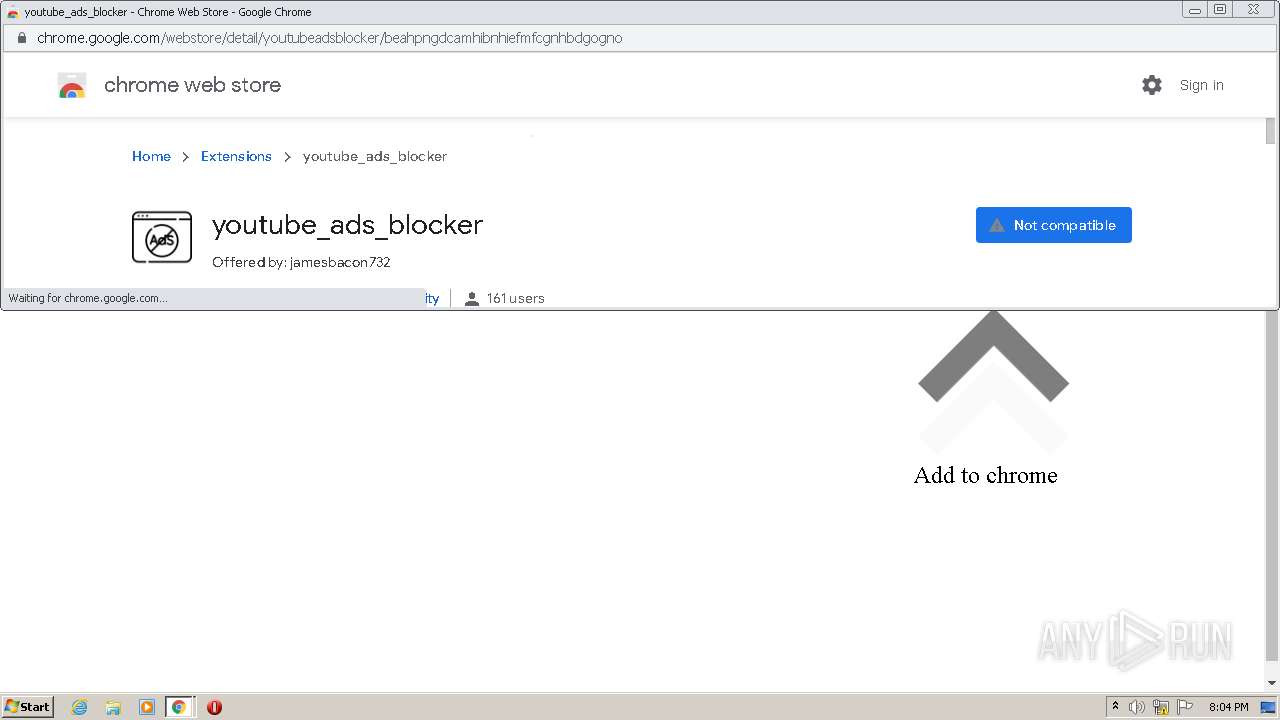Open Extensions breadcrumb link
This screenshot has height=720, width=1280.
pyautogui.click(x=236, y=156)
